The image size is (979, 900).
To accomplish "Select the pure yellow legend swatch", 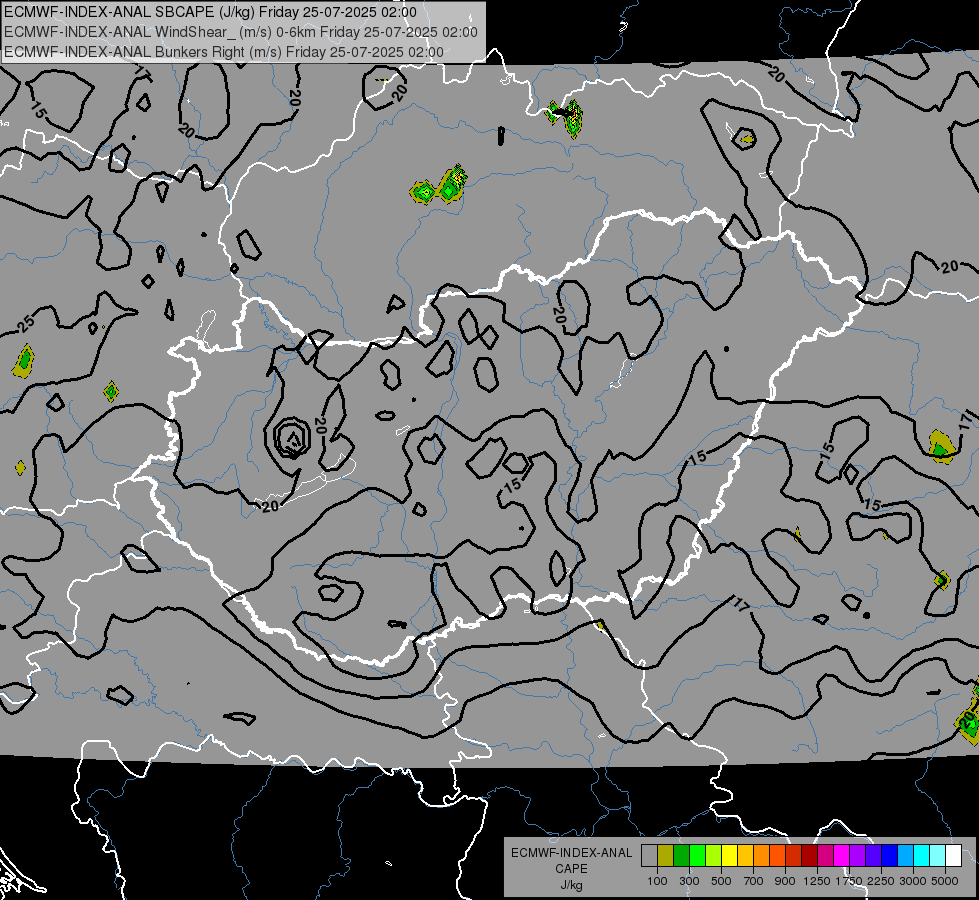I will (729, 856).
